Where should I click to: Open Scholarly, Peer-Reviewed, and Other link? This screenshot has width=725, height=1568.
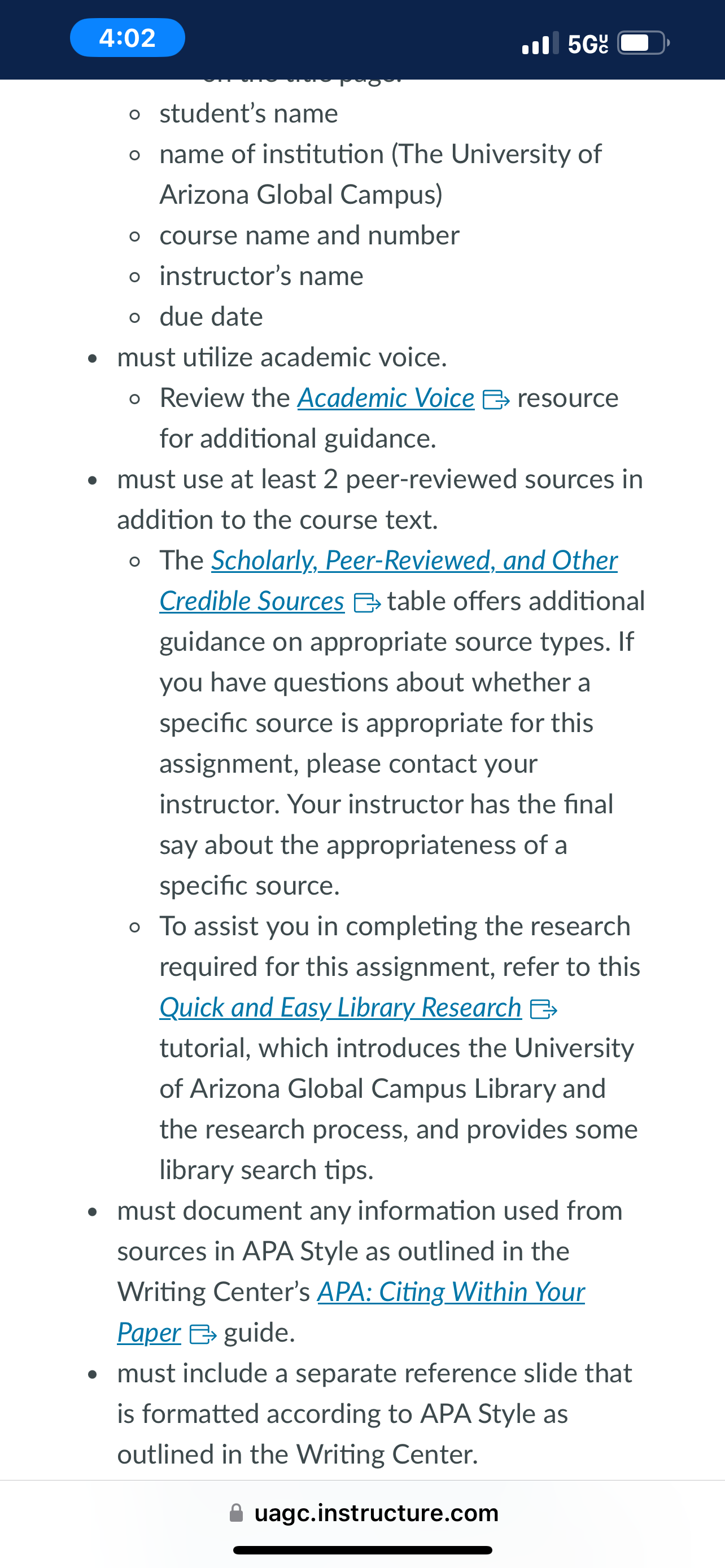click(x=414, y=560)
